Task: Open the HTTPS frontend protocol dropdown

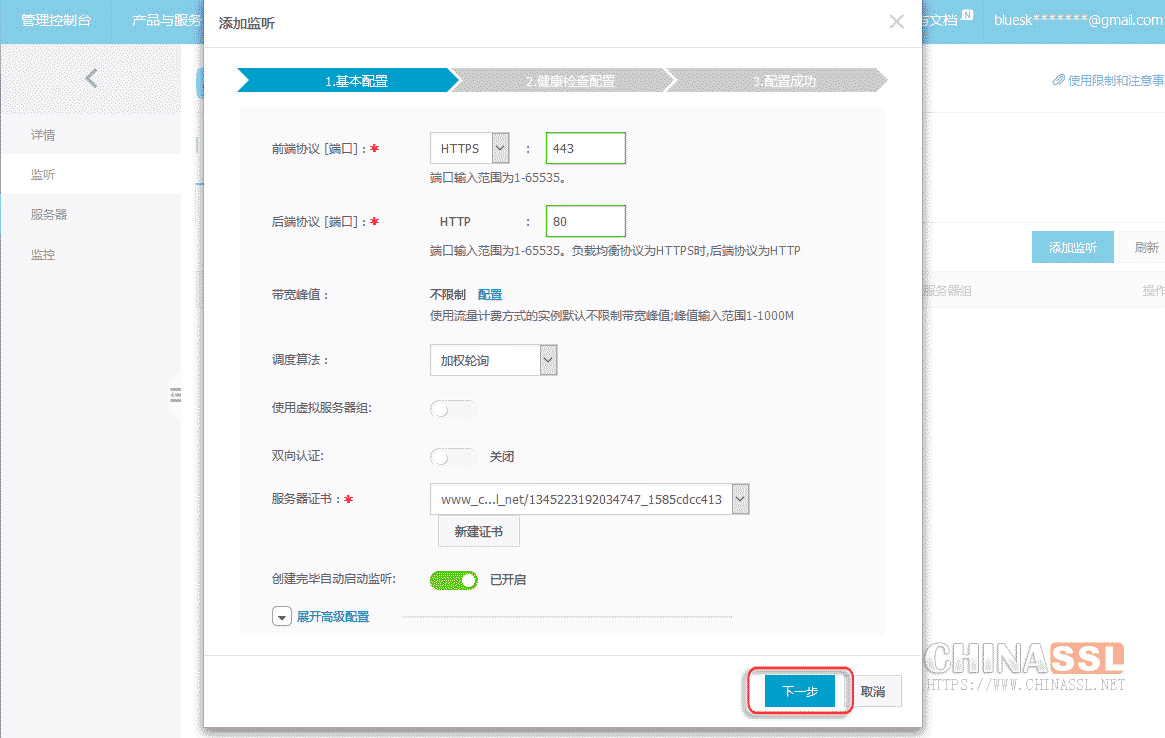Action: [x=470, y=149]
